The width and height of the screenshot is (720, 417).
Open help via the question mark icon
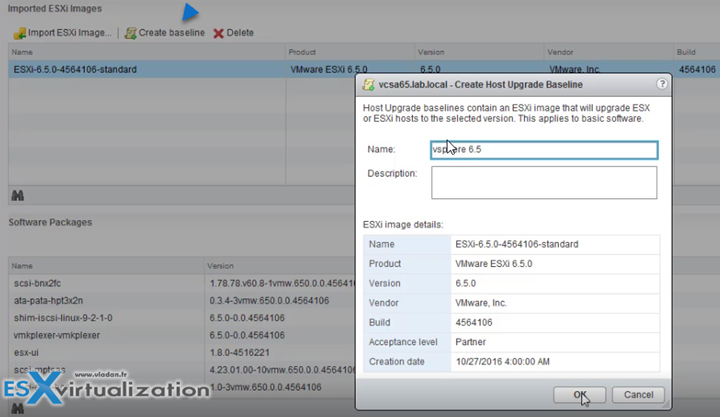661,86
